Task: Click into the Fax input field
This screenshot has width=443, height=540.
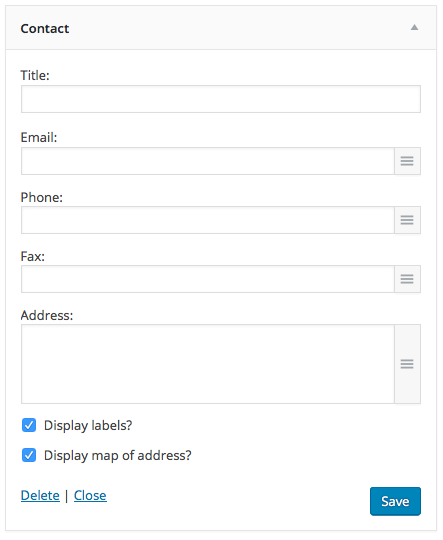Action: coord(208,279)
